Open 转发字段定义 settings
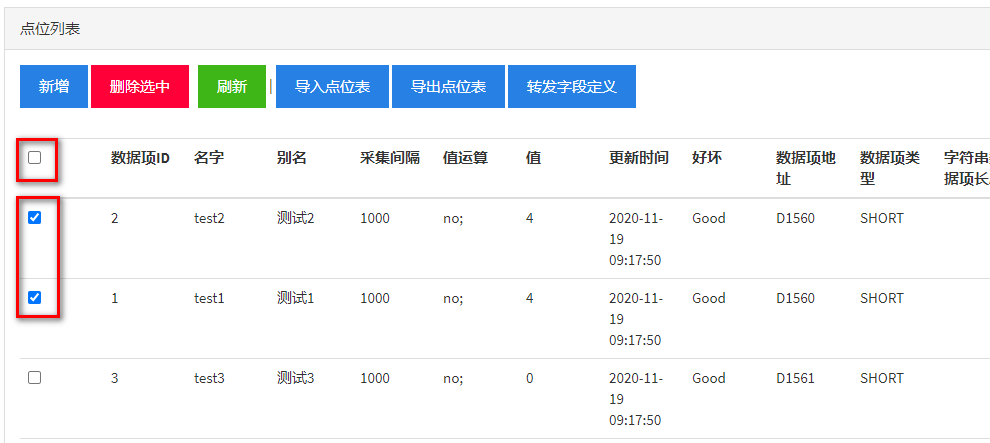Viewport: 990px width, 443px height. point(571,87)
